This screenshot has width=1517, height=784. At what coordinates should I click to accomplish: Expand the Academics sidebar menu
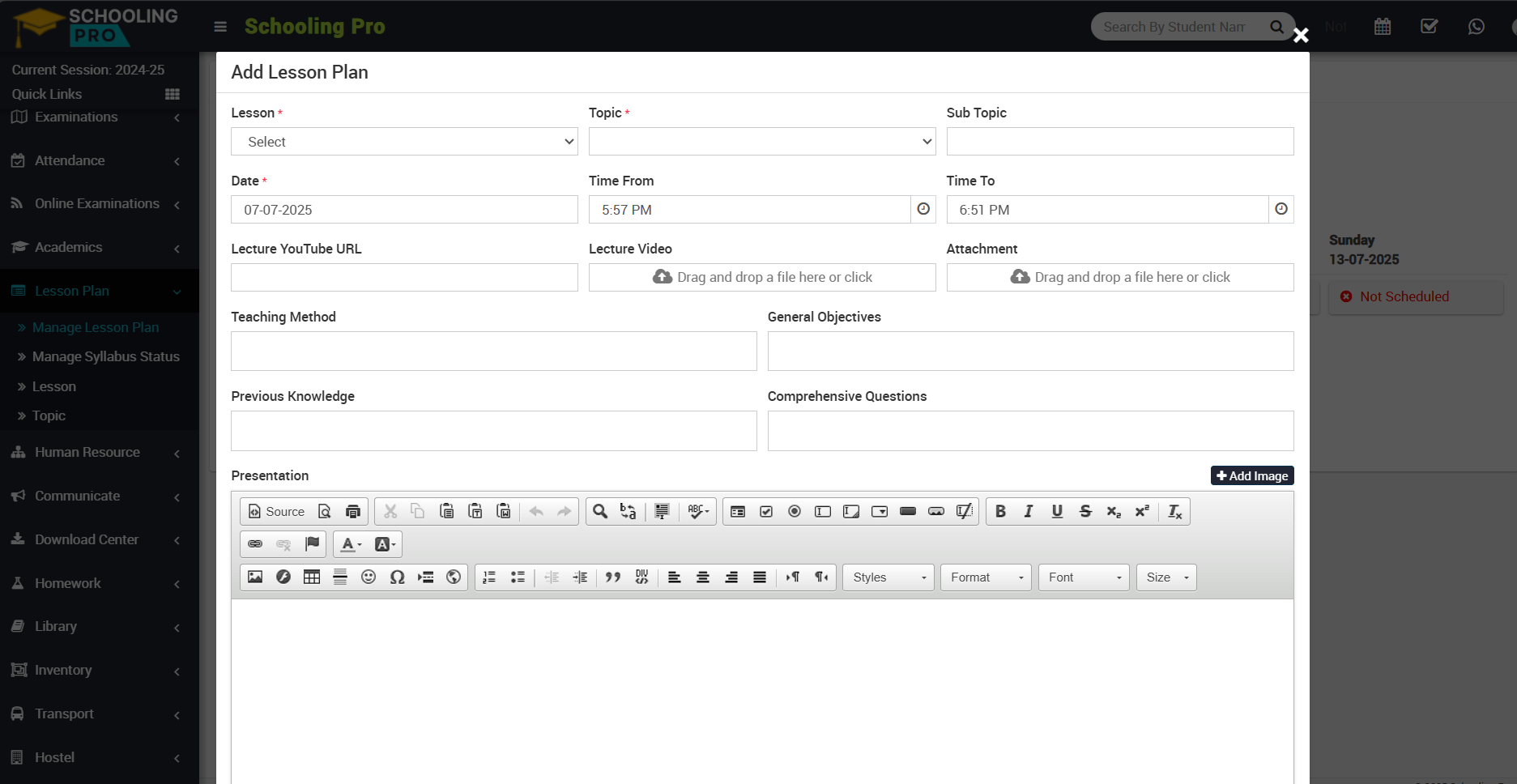pyautogui.click(x=99, y=247)
